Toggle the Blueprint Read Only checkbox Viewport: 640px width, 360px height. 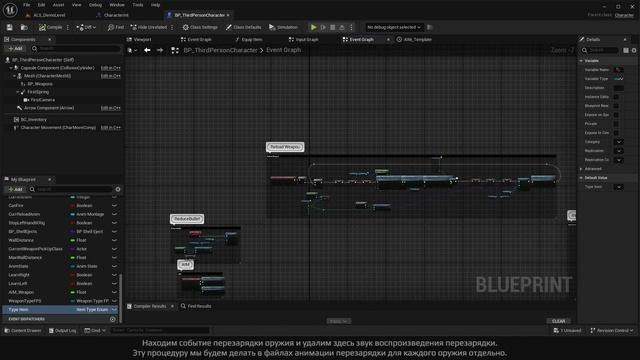(616, 106)
